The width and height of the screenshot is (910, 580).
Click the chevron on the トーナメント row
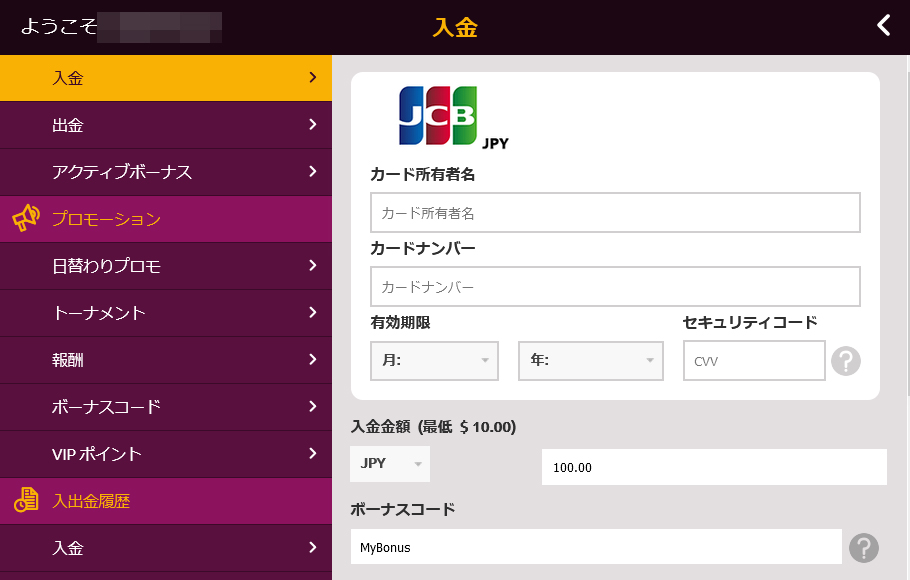(313, 312)
